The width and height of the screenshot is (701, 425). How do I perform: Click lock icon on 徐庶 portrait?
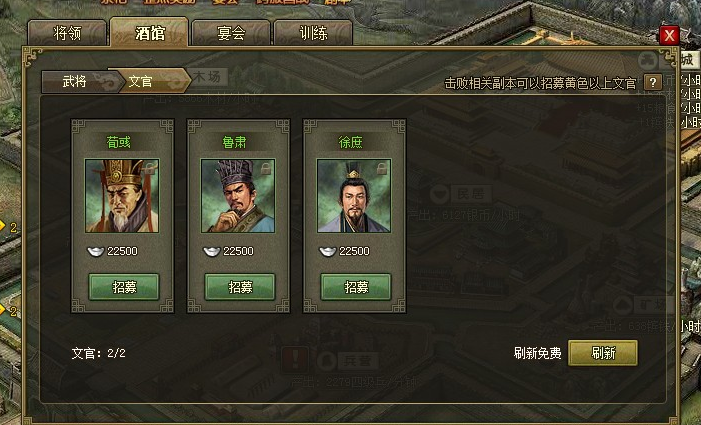(382, 168)
